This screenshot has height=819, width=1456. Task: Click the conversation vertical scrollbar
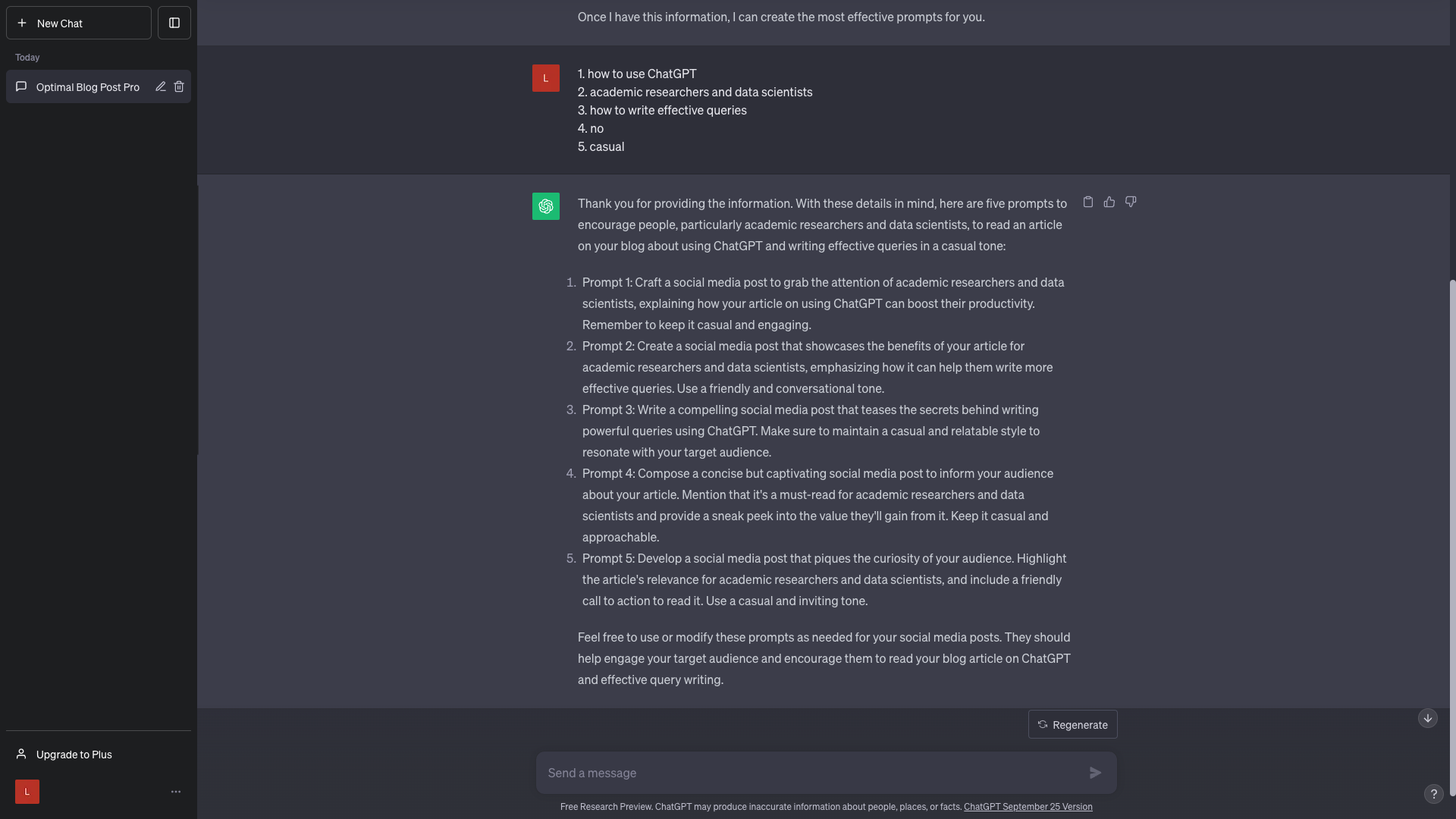pyautogui.click(x=1452, y=538)
